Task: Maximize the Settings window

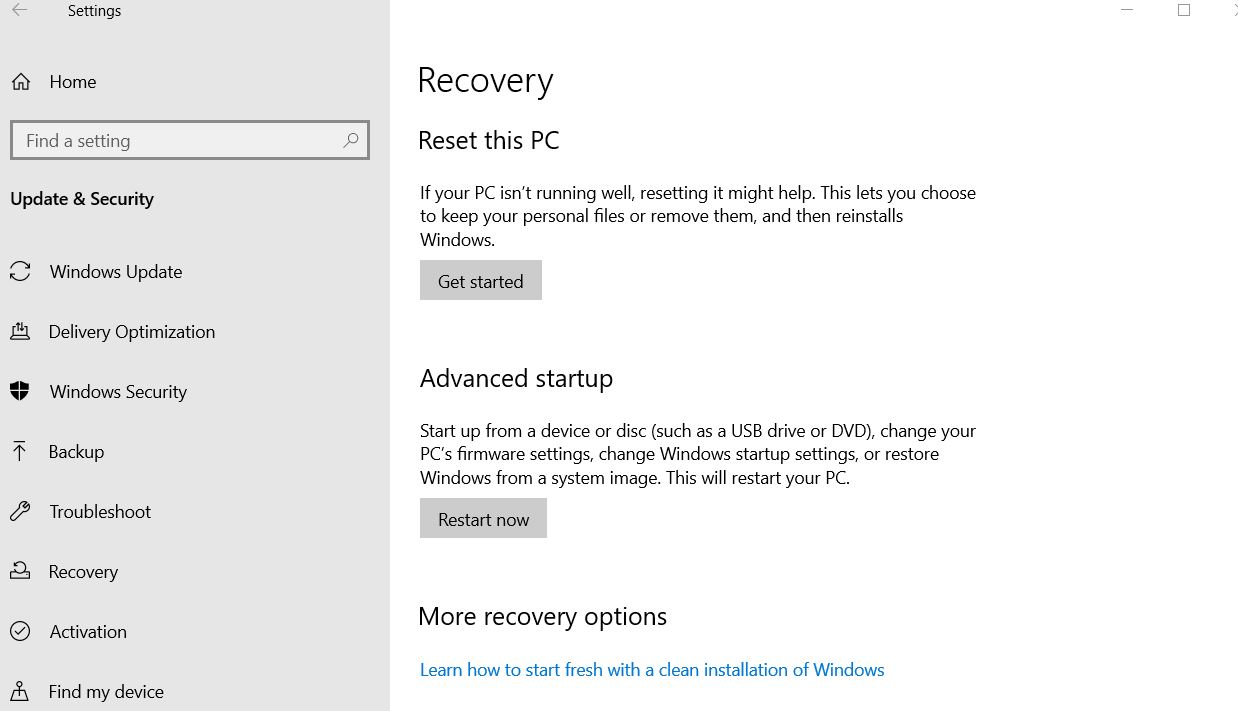Action: (x=1184, y=11)
